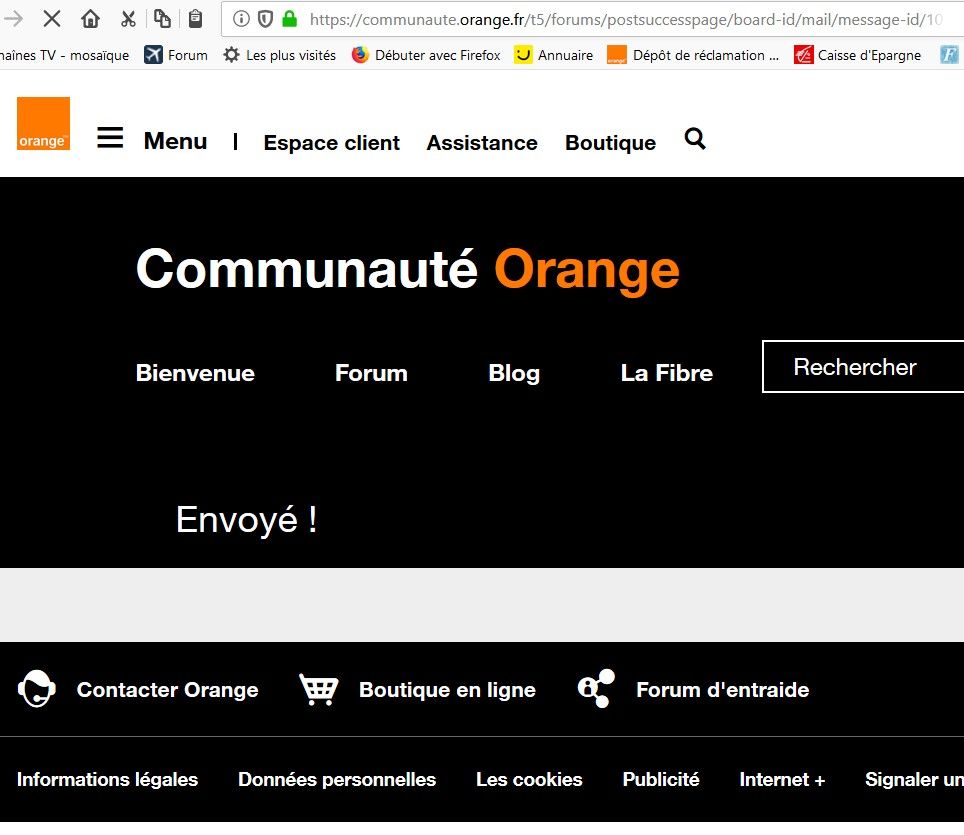
Task: Open Les plus visités bookmark
Action: pyautogui.click(x=280, y=55)
